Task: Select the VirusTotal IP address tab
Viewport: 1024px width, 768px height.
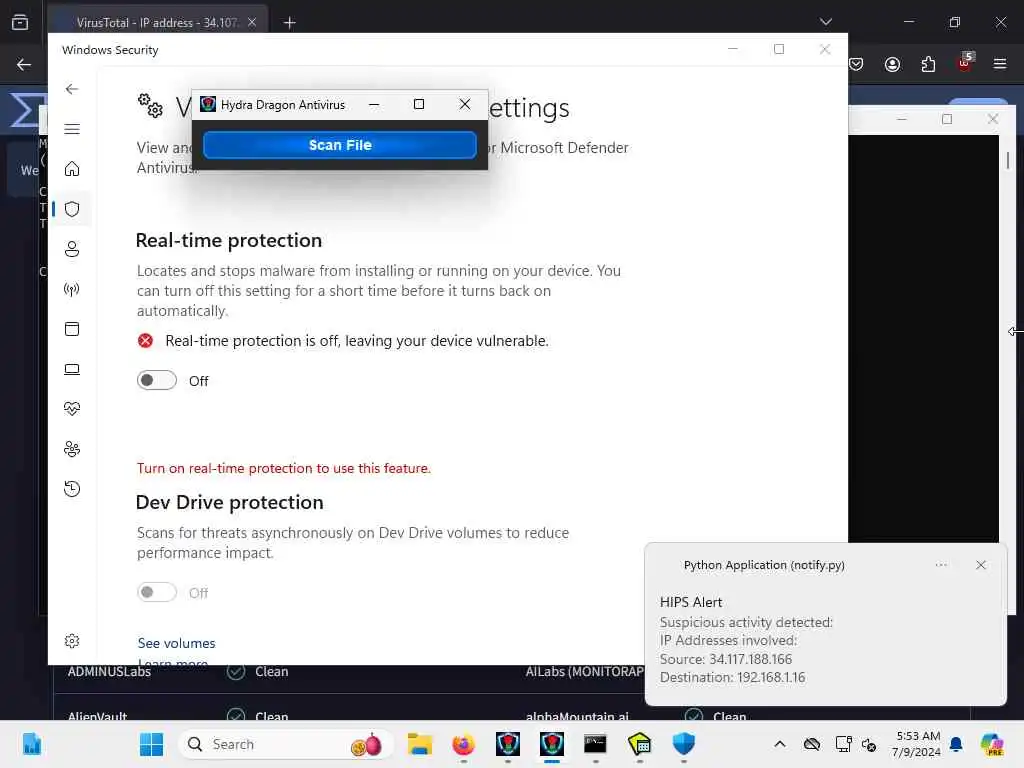Action: (157, 22)
